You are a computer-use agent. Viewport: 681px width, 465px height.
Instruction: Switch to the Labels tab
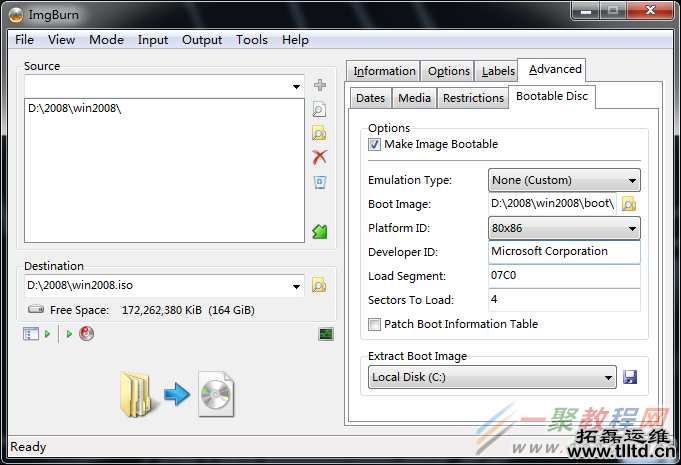[x=498, y=71]
